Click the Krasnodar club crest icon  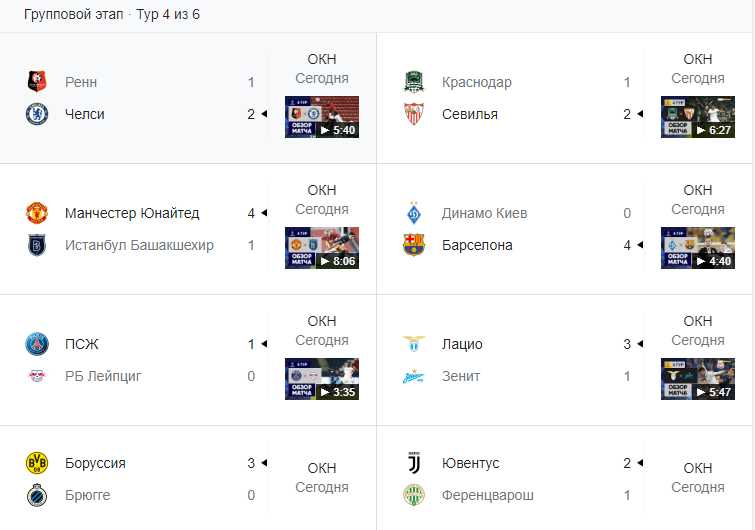coord(414,82)
